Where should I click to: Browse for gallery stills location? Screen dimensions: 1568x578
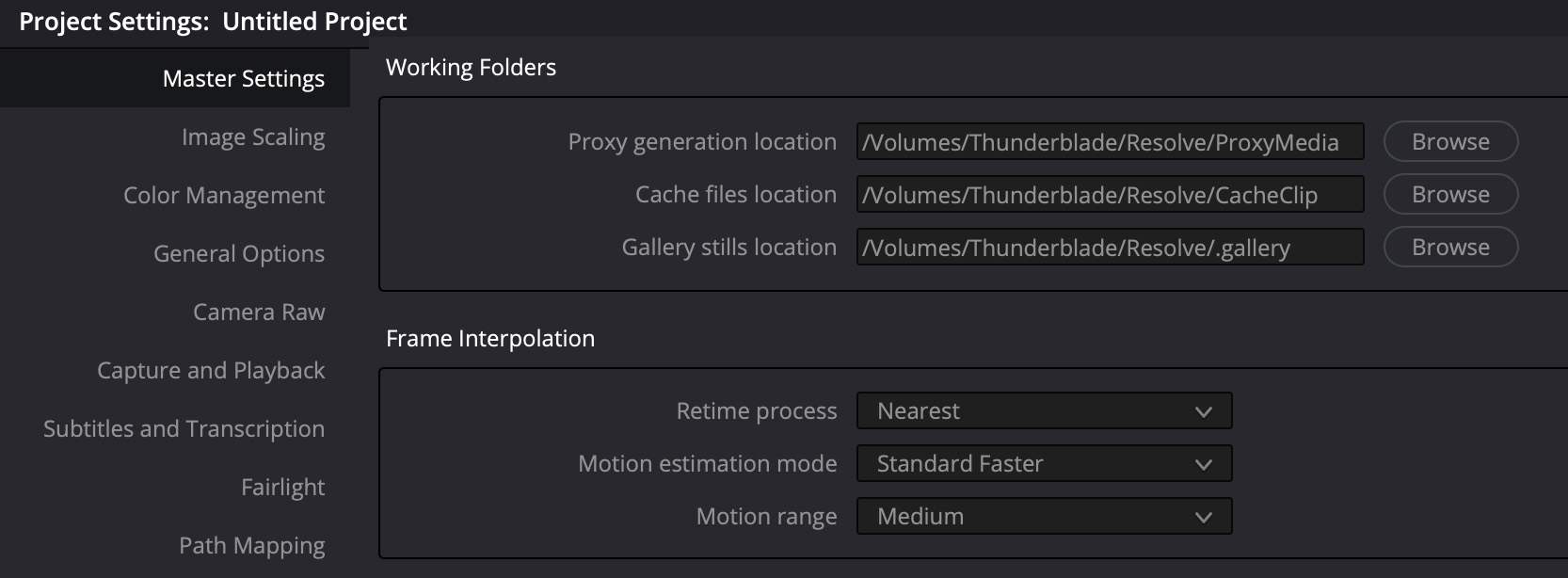tap(1449, 248)
